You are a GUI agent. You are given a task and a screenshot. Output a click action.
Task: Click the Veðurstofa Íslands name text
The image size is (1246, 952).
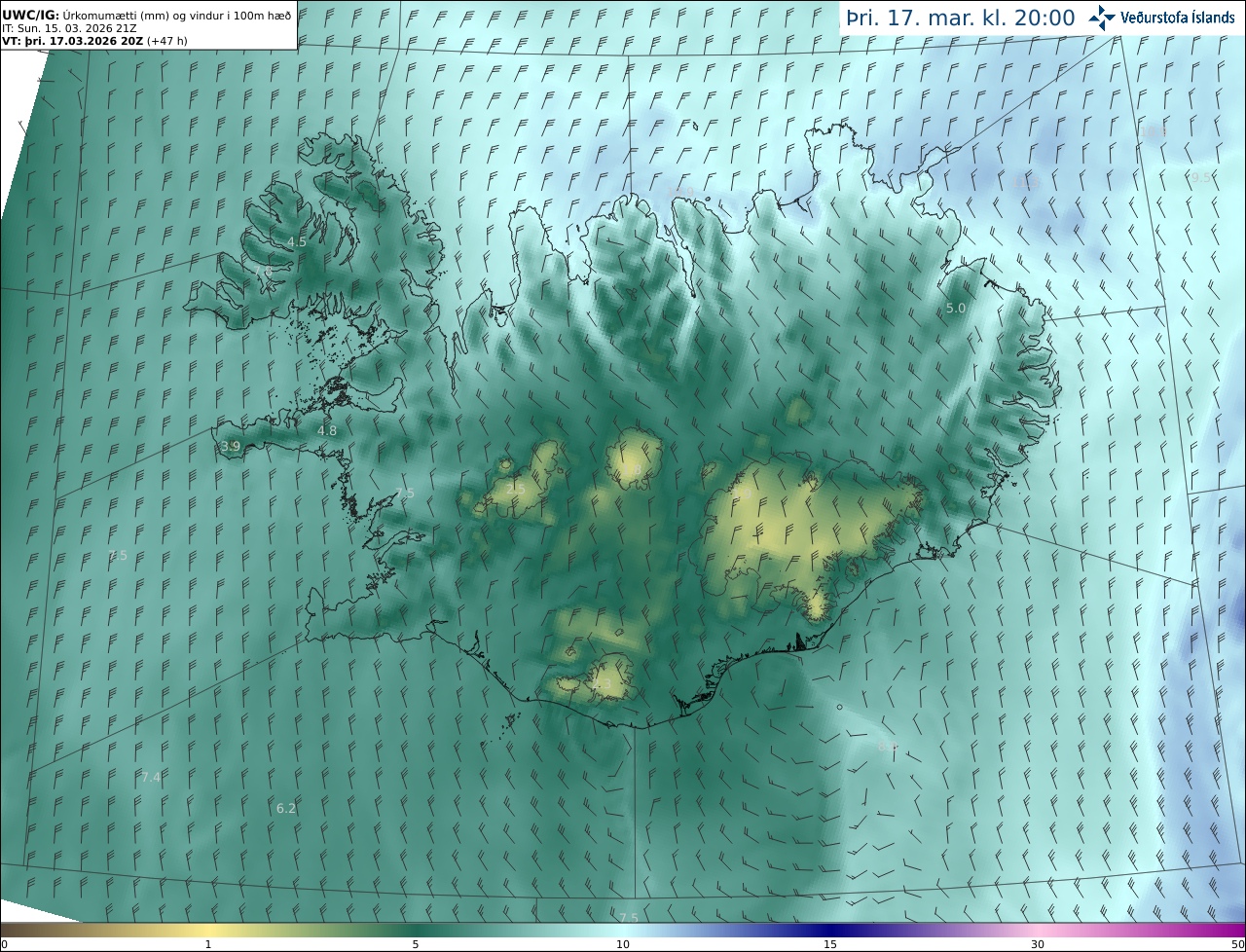(x=1178, y=18)
